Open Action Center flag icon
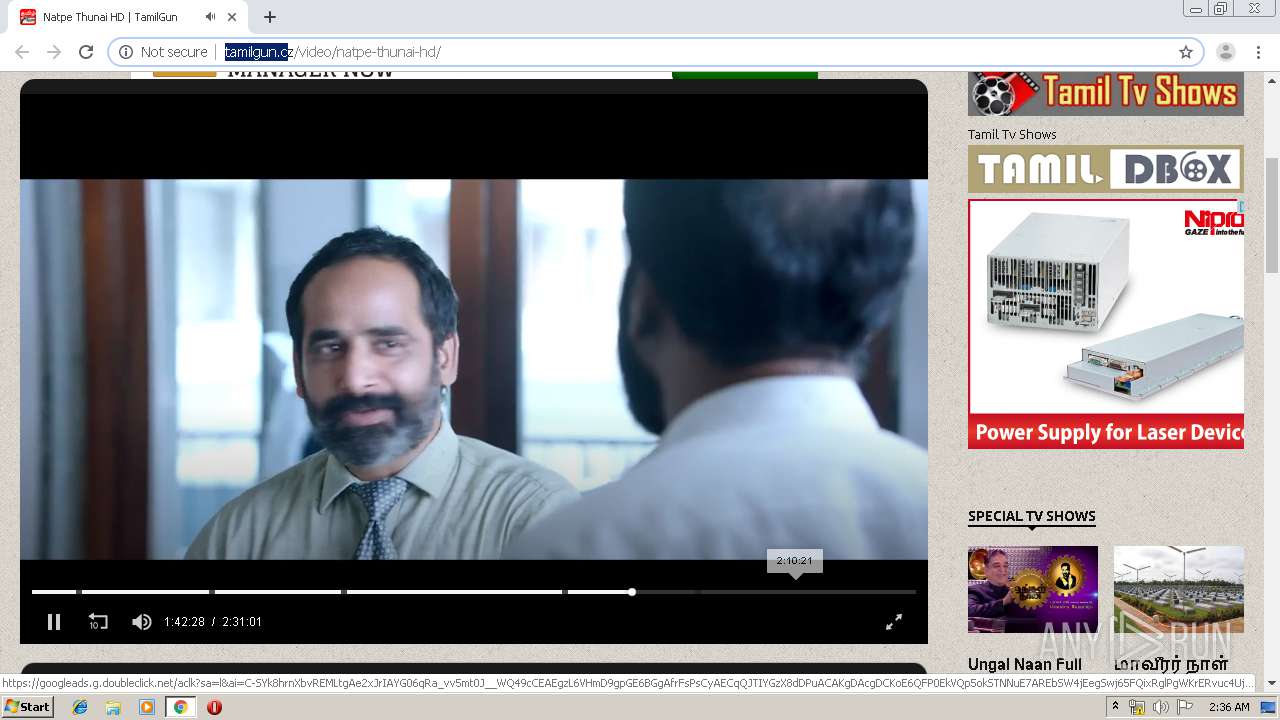 tap(1183, 707)
